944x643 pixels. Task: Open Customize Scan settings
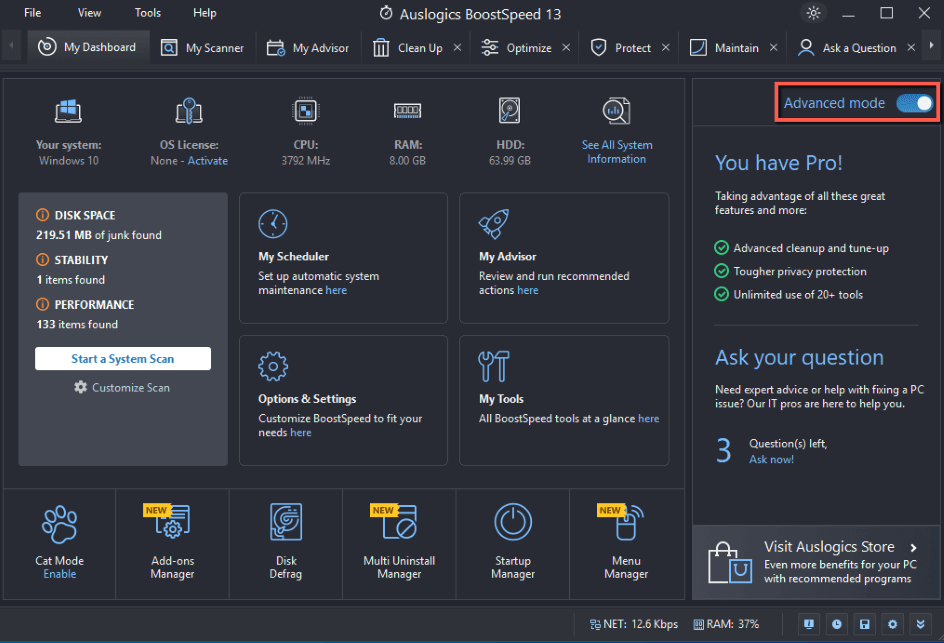click(122, 388)
